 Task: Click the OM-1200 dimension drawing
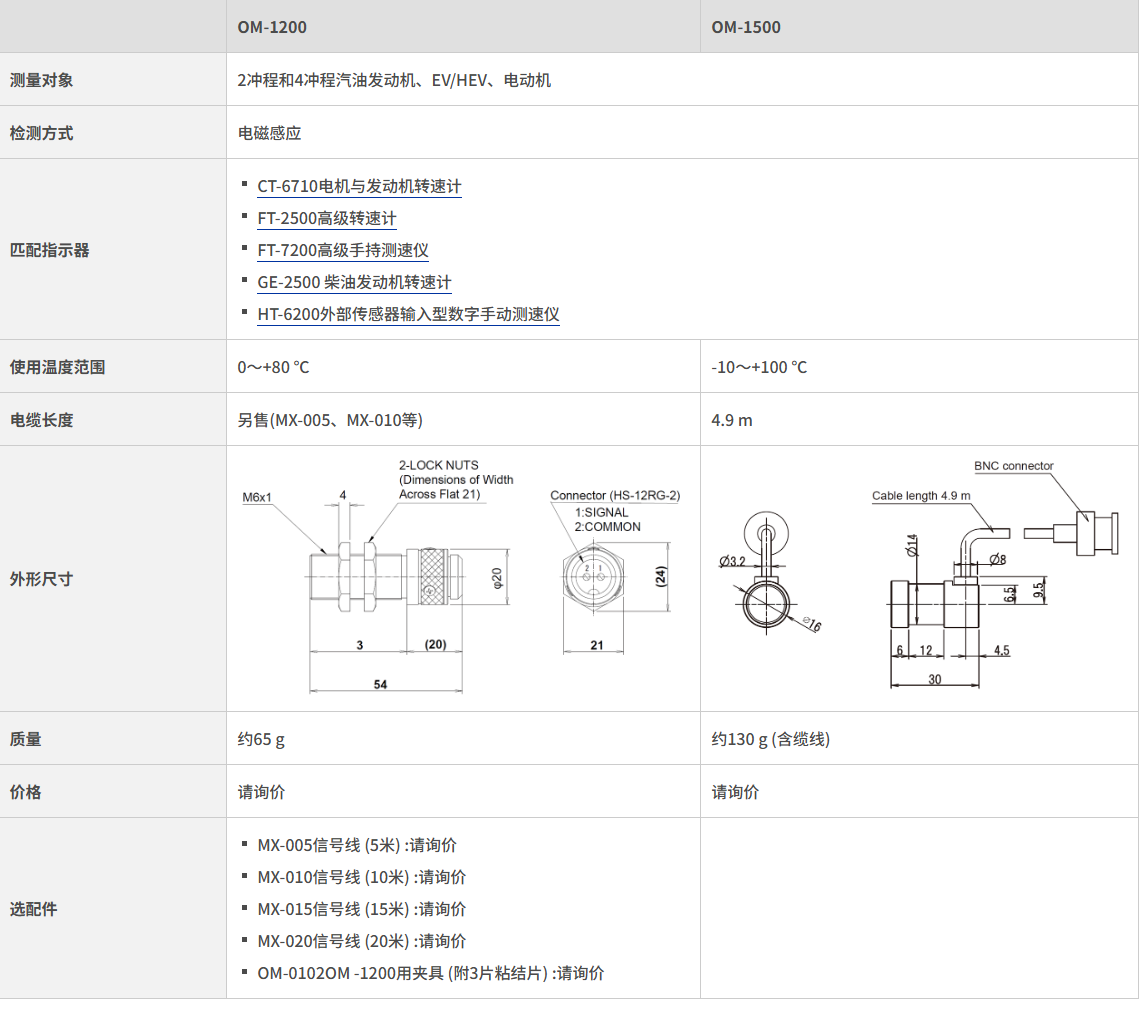pos(461,578)
